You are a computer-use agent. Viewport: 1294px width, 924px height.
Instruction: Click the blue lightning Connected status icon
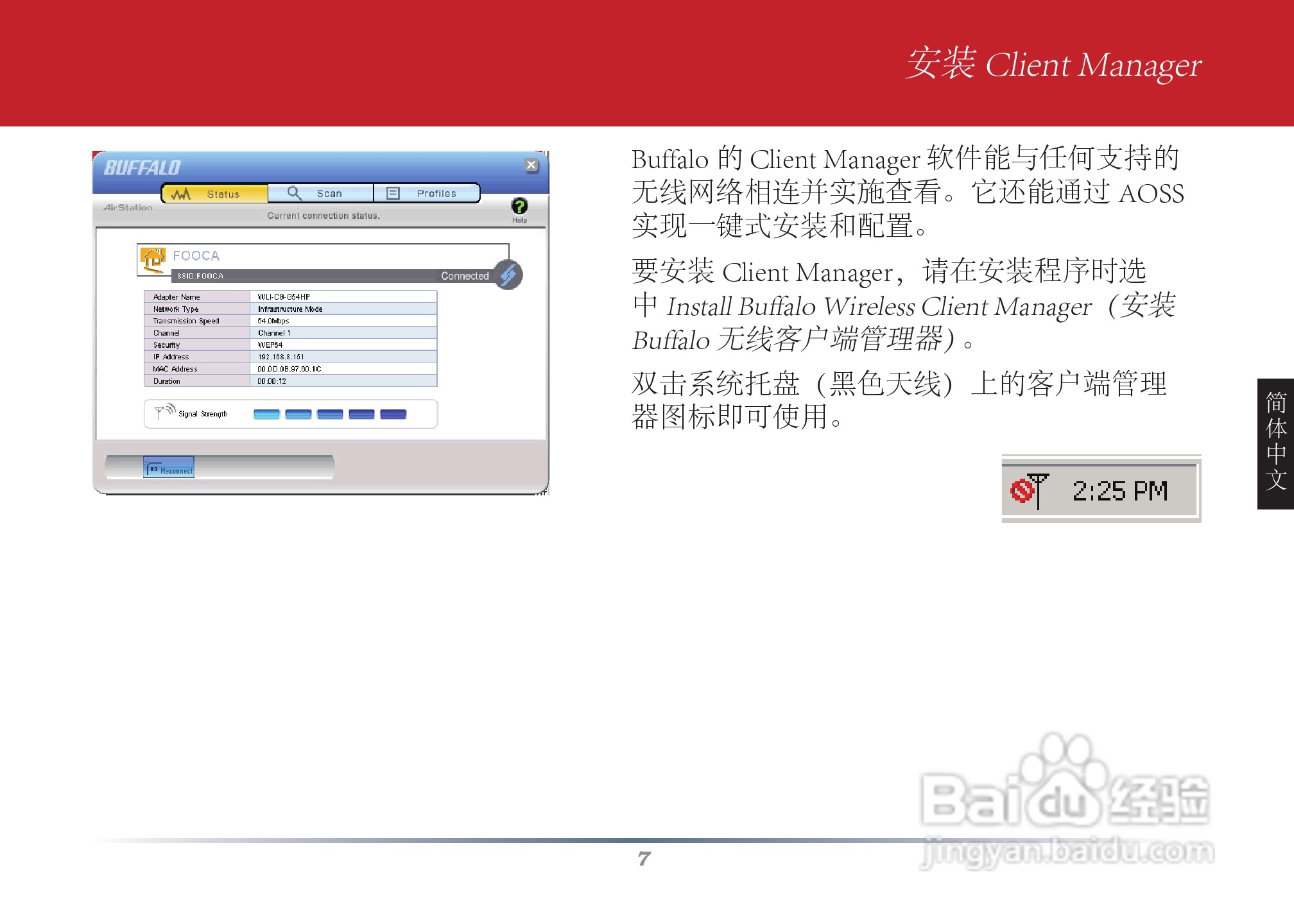[508, 275]
